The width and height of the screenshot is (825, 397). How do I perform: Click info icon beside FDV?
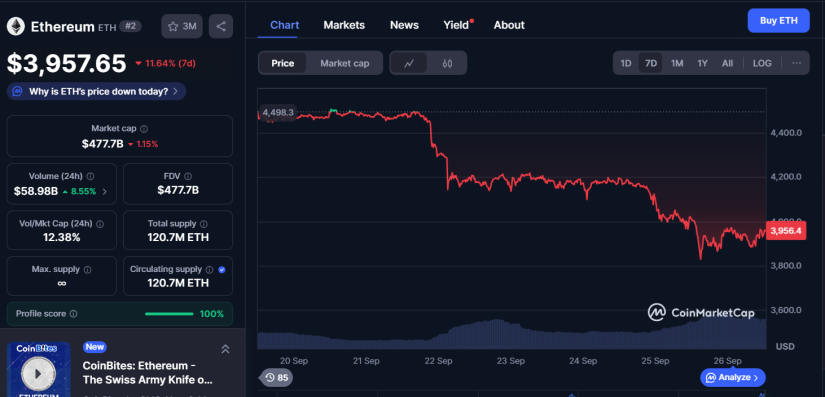point(188,176)
